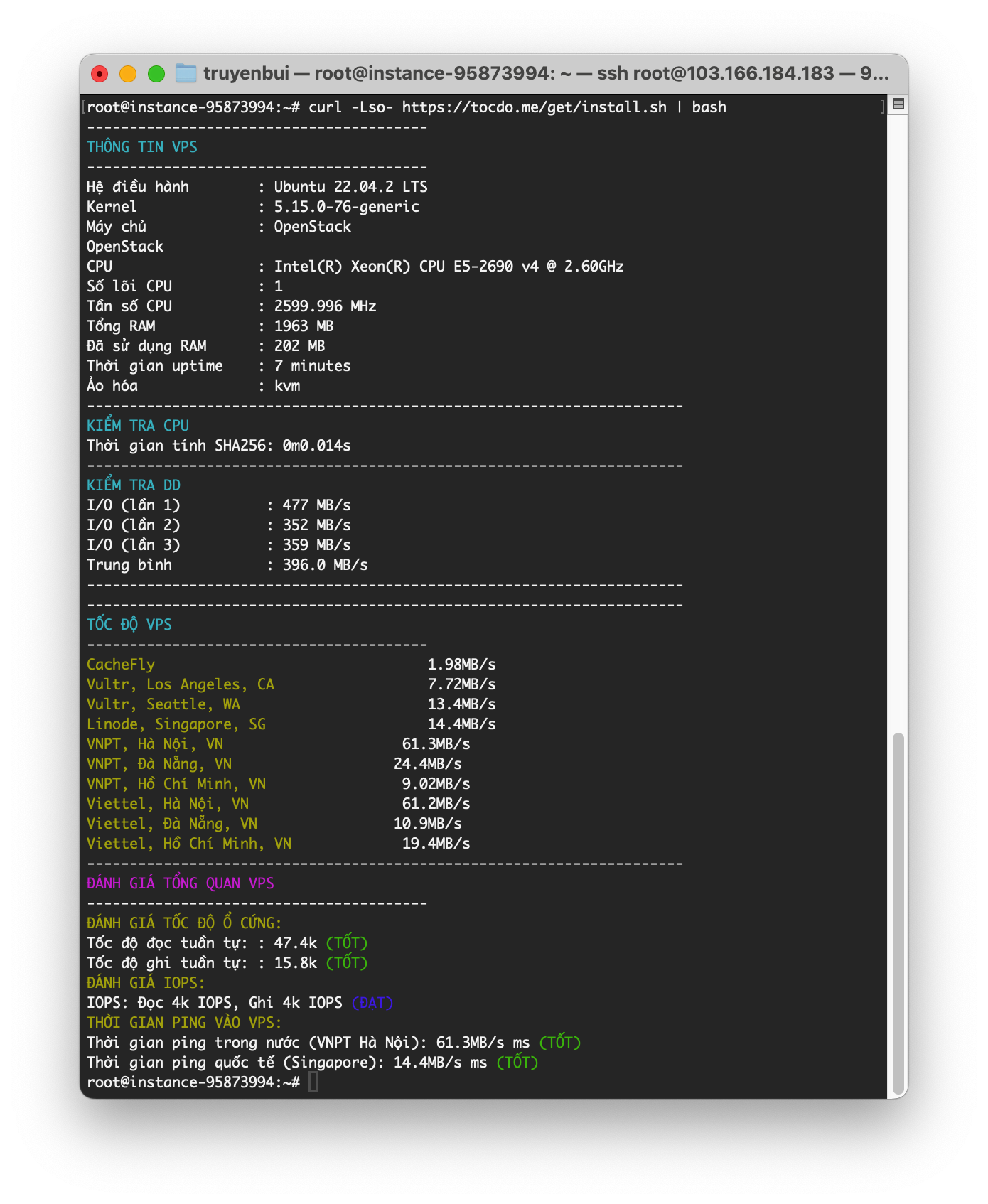Click the yellow minimize window button

128,74
